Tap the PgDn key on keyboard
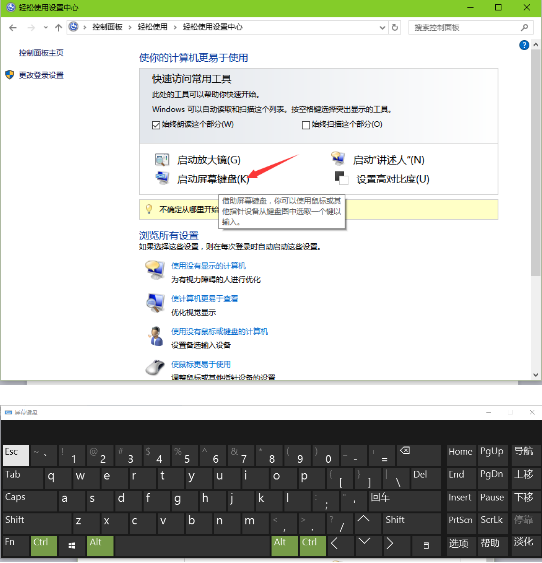The width and height of the screenshot is (542, 563). pos(492,478)
